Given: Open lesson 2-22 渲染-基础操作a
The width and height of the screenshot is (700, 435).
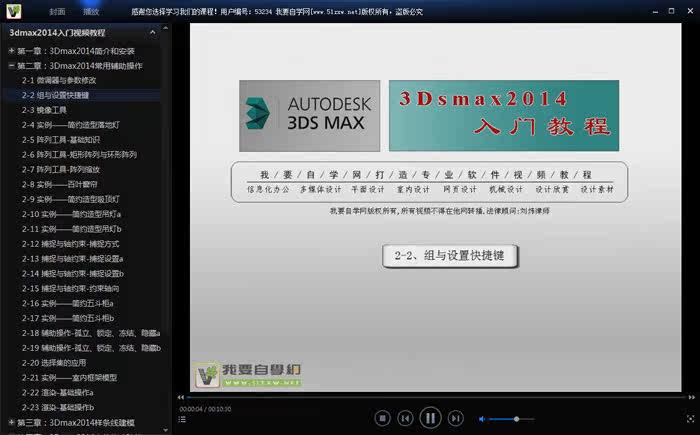Looking at the screenshot, I should click(58, 393).
